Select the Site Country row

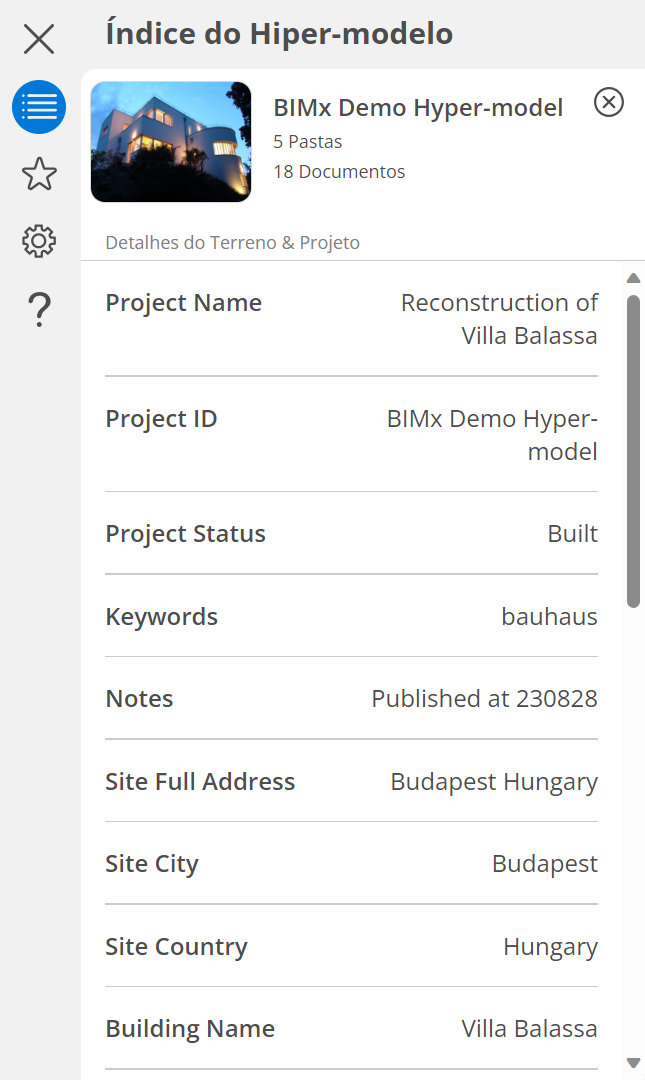351,946
